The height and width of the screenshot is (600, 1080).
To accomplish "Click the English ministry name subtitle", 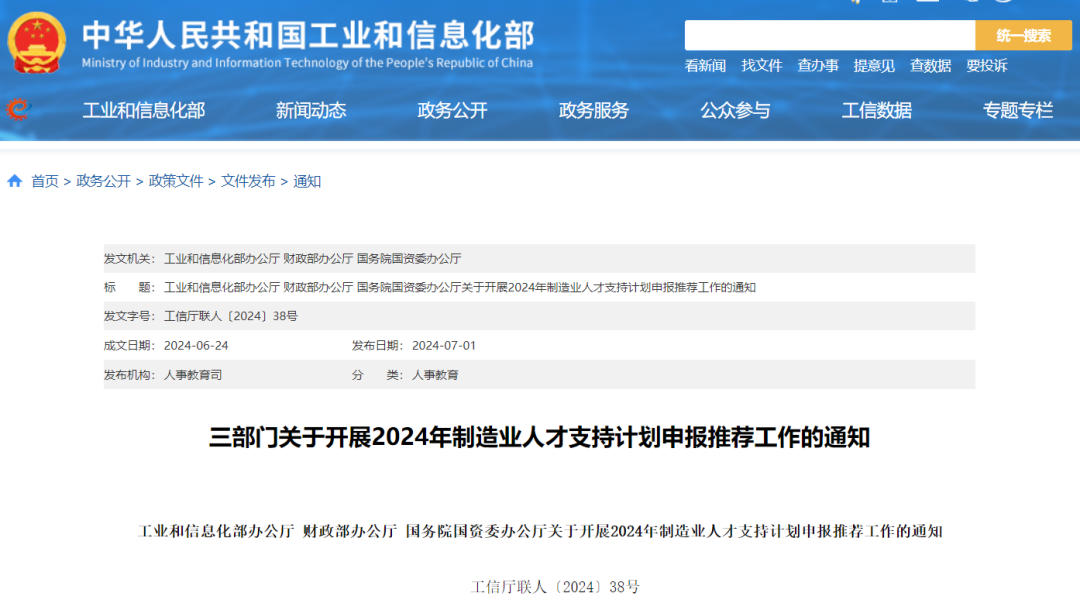I will (x=307, y=63).
